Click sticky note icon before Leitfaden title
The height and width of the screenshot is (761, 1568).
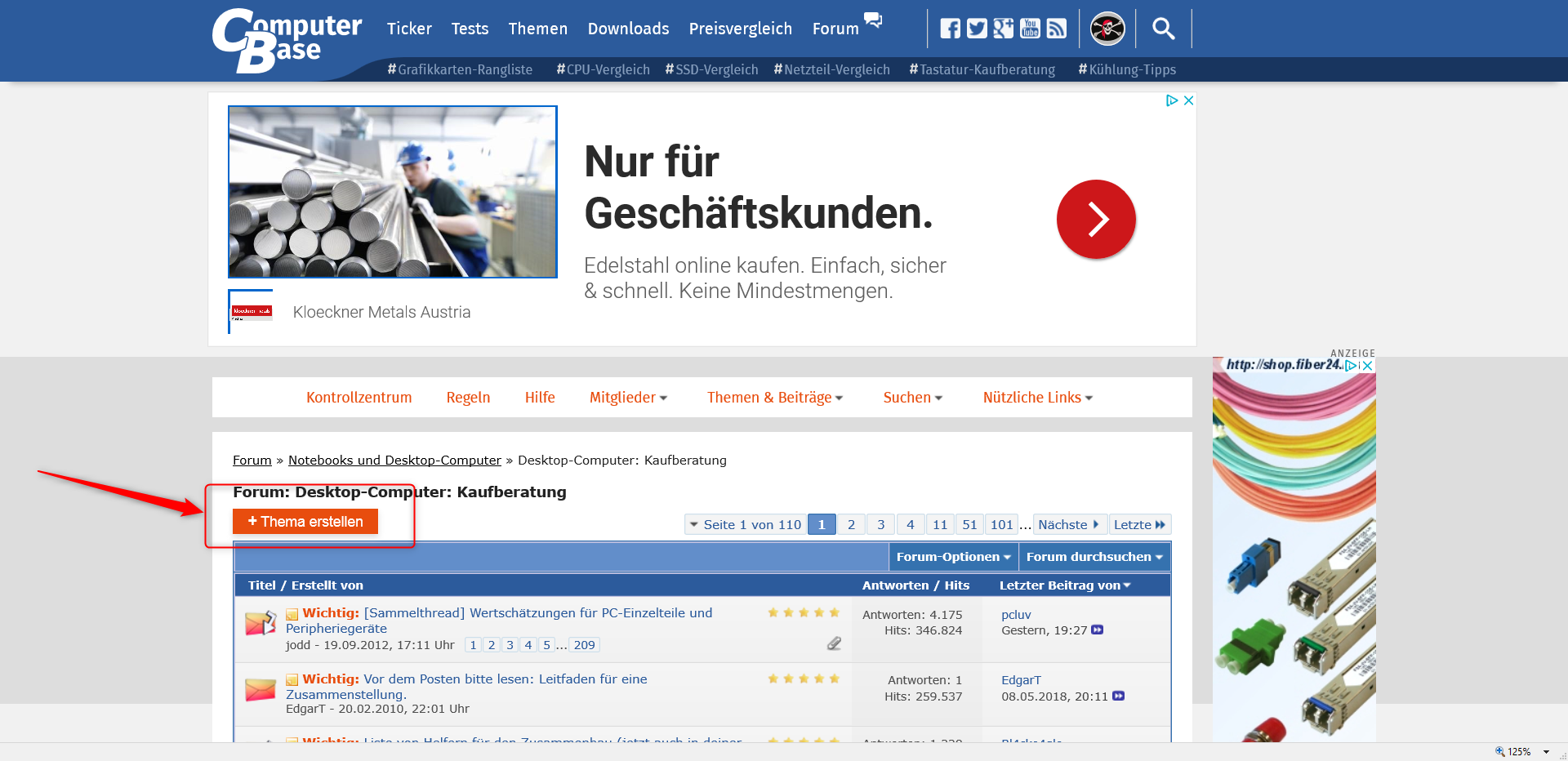(292, 680)
